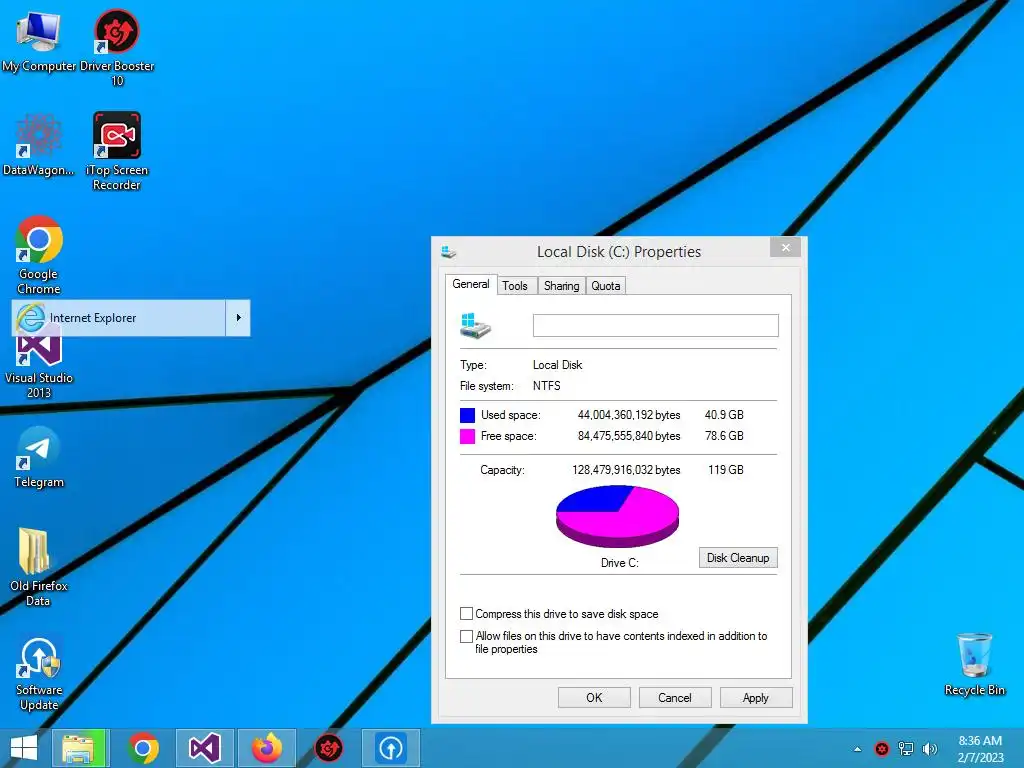Click the Disk Cleanup button

738,558
